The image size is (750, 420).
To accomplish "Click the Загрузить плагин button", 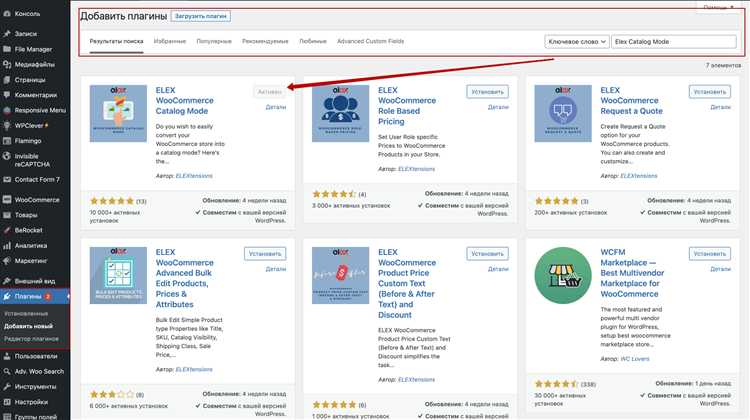I will [200, 16].
